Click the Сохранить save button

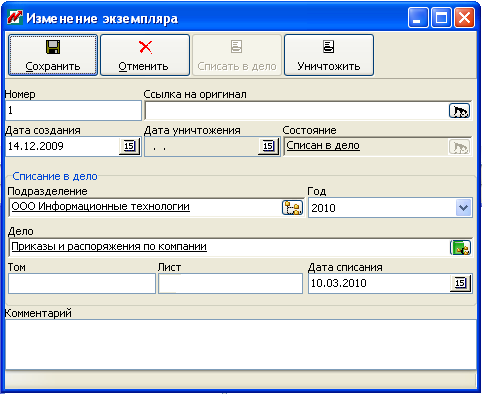pos(53,55)
